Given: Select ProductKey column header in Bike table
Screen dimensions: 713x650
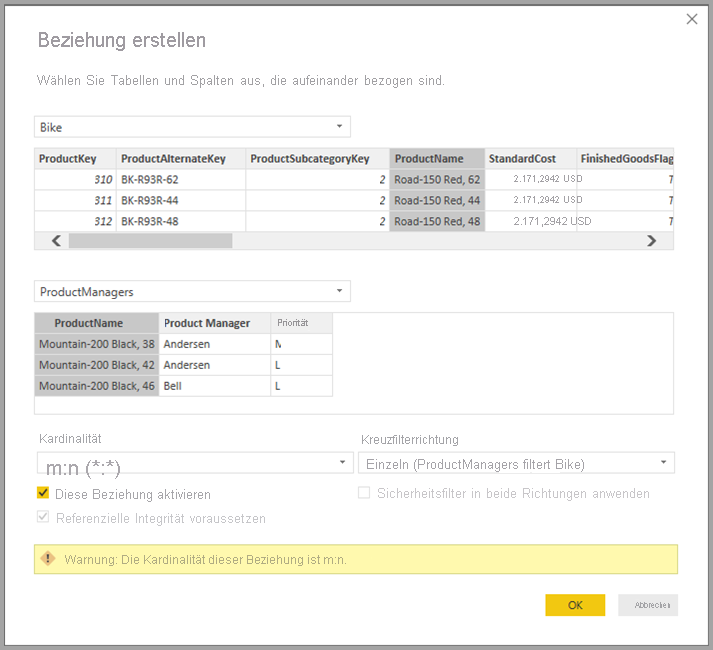Looking at the screenshot, I should (75, 159).
